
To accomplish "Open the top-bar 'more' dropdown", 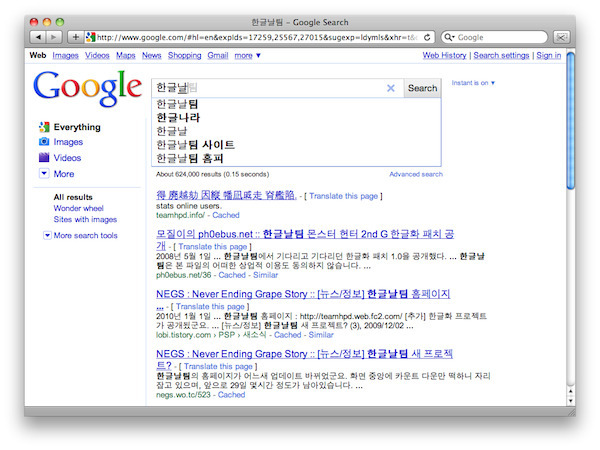I will point(248,55).
